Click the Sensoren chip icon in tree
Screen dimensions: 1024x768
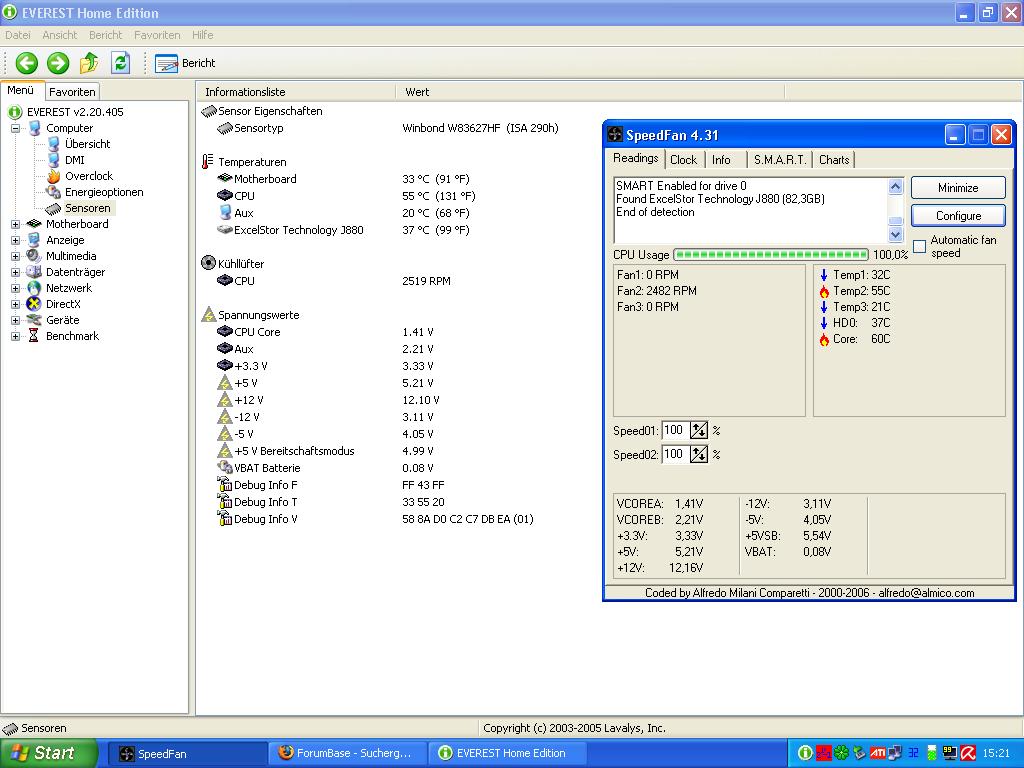coord(54,208)
